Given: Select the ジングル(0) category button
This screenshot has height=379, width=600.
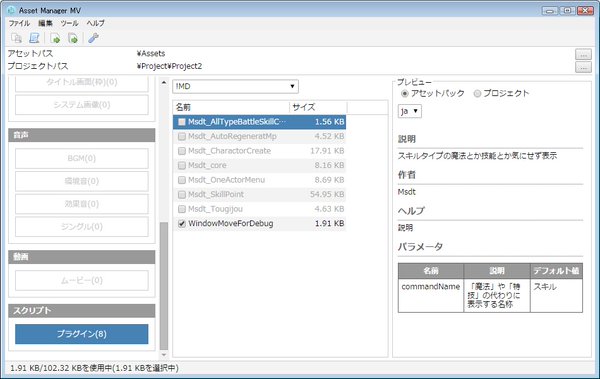Looking at the screenshot, I should [82, 226].
